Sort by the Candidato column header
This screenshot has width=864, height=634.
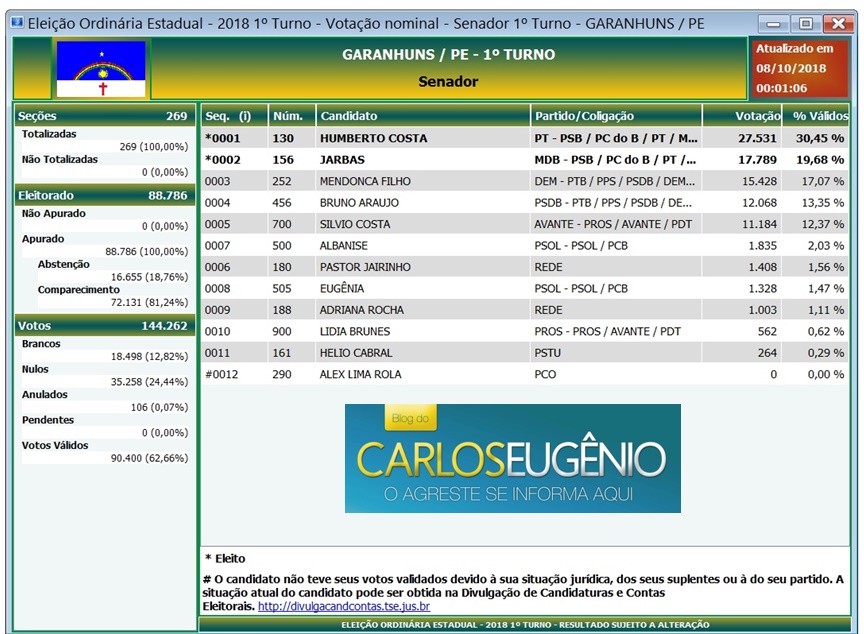click(423, 116)
